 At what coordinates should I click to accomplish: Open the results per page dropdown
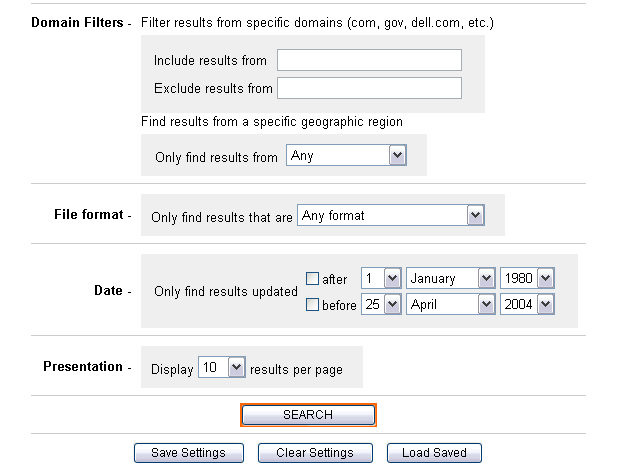pos(221,368)
